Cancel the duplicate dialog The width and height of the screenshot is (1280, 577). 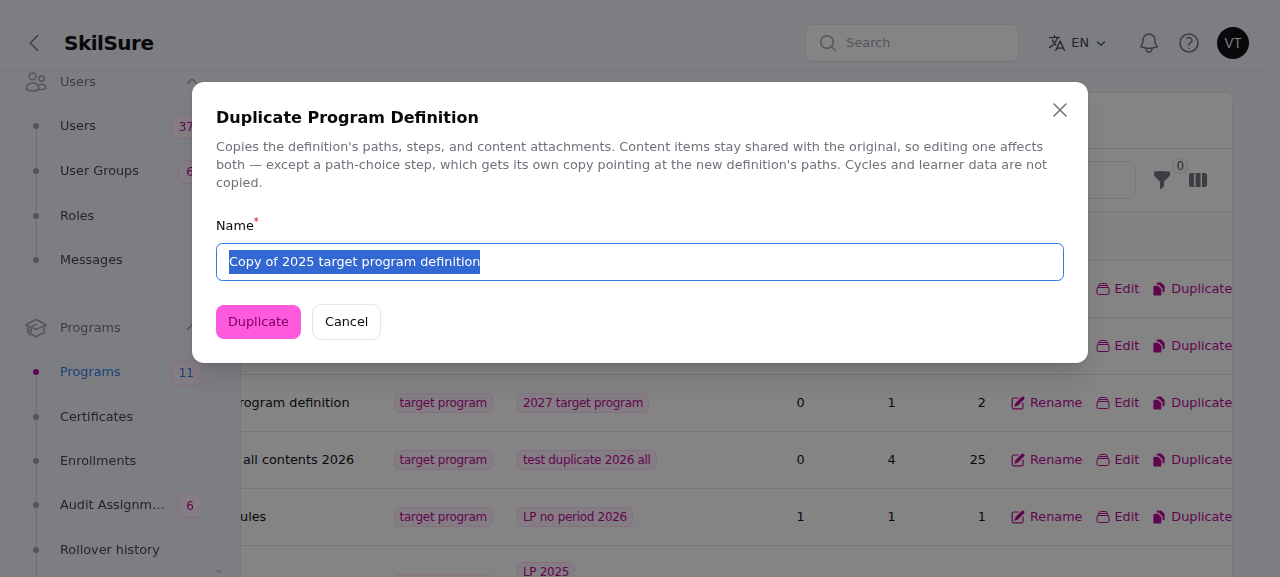346,322
